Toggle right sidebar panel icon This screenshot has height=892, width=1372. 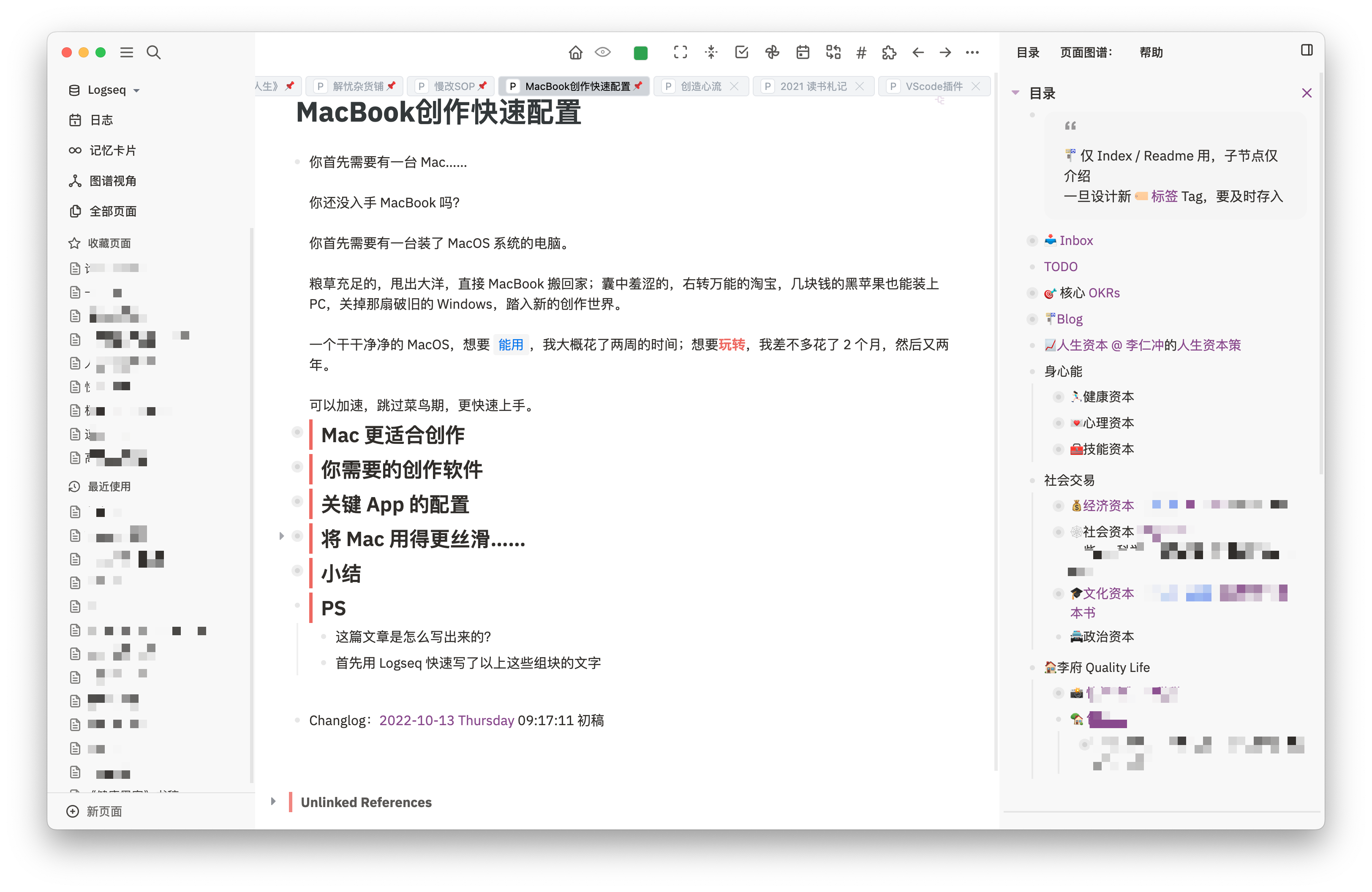pos(1307,50)
